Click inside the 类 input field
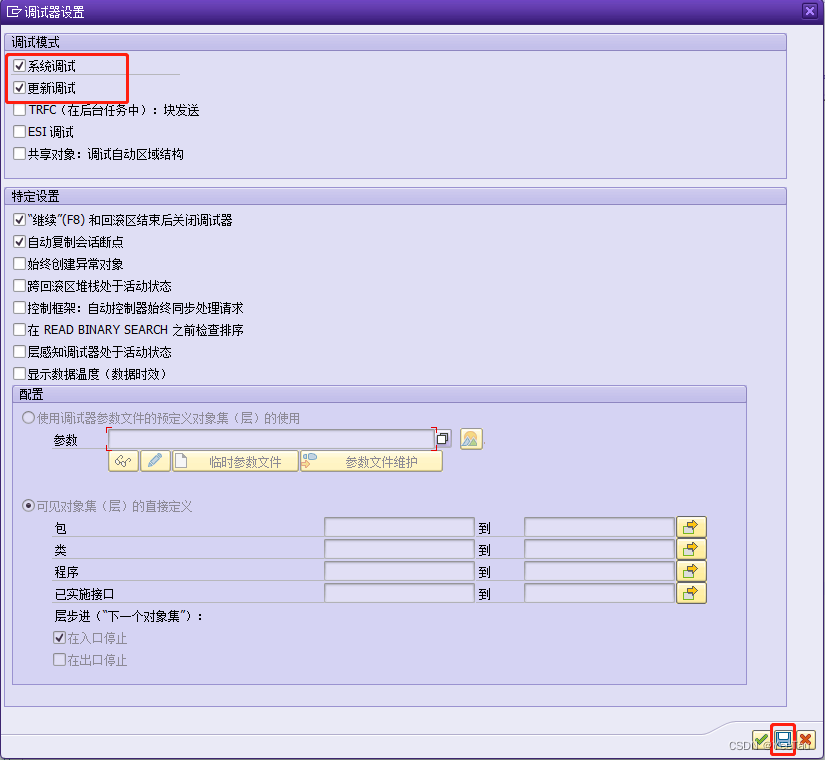The height and width of the screenshot is (760, 825). point(398,548)
